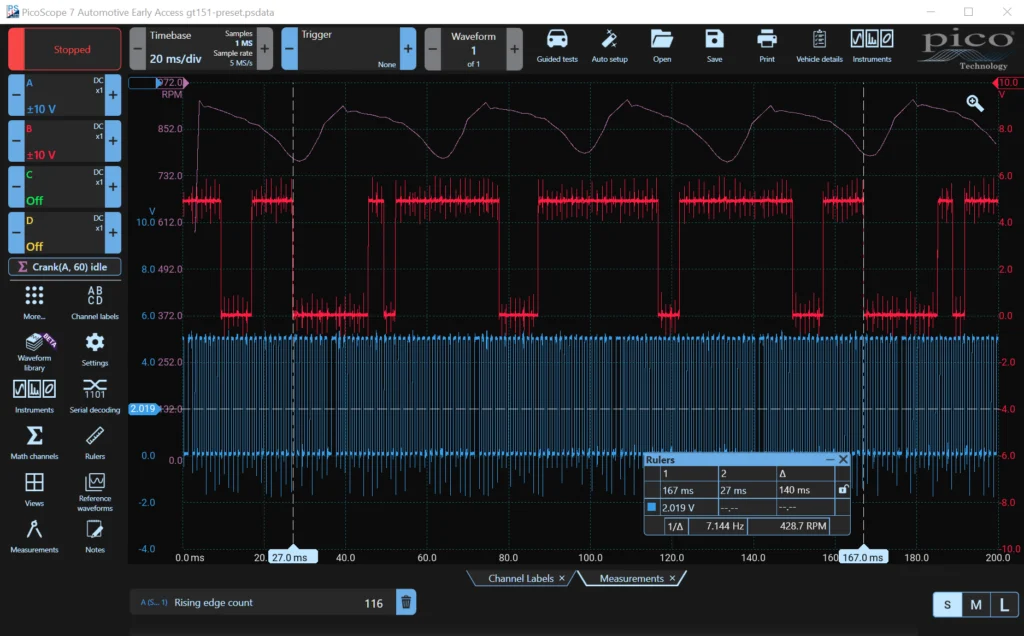Viewport: 1024px width, 636px height.
Task: Open Views grid icon
Action: (34, 490)
